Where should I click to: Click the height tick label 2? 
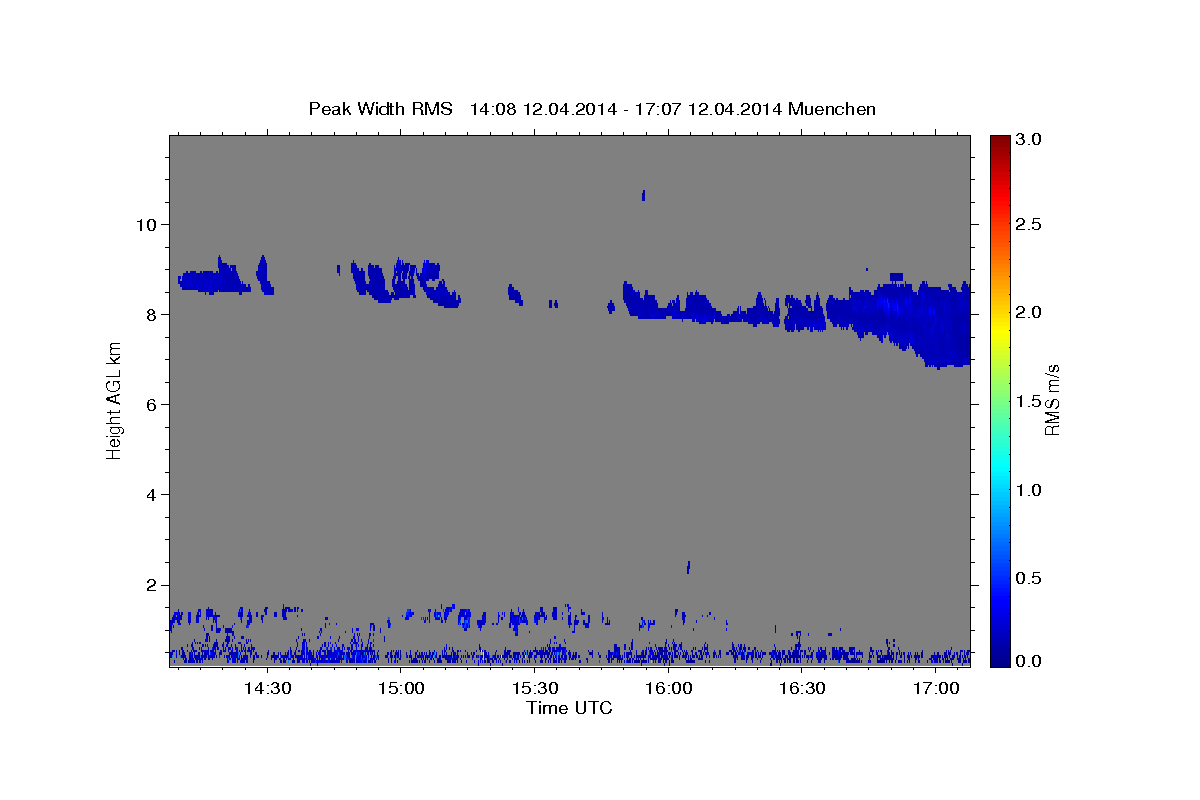154,585
